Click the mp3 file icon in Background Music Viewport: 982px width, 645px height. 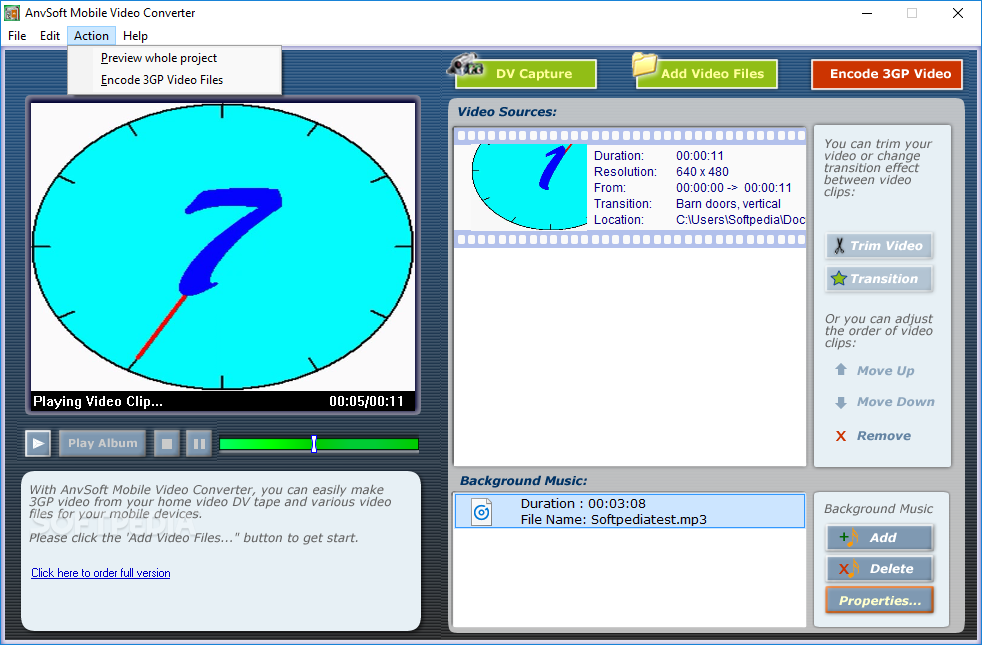click(481, 512)
